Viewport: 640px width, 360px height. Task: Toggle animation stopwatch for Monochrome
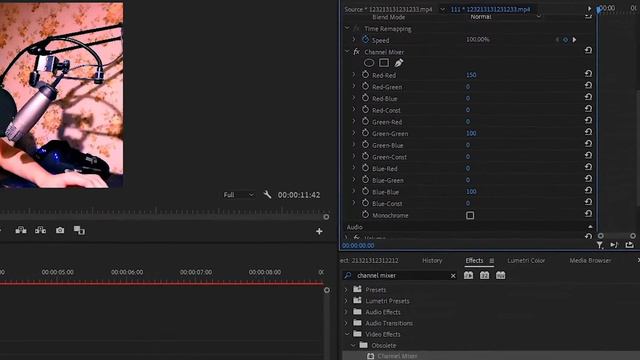[365, 215]
